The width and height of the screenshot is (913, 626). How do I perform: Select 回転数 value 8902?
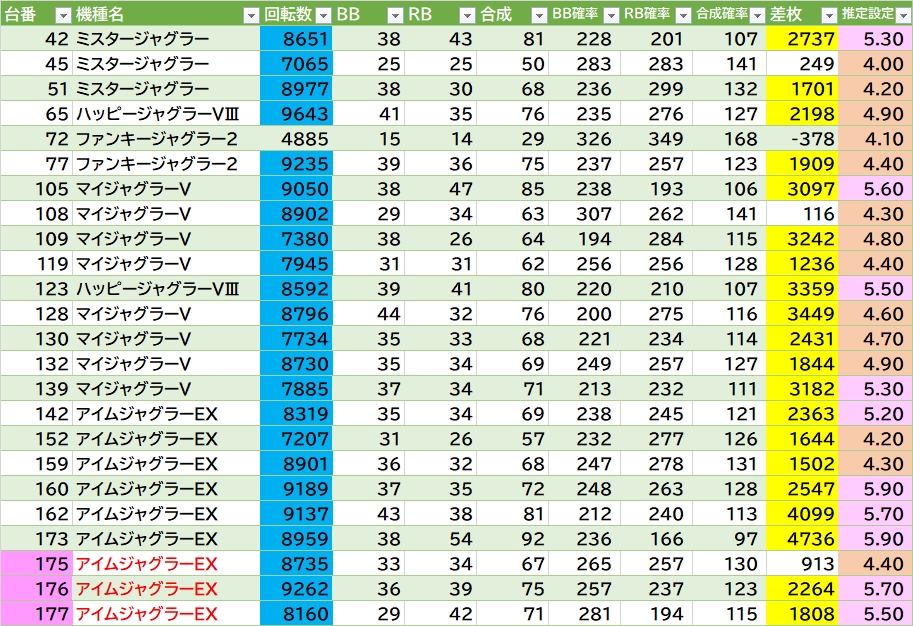(296, 214)
